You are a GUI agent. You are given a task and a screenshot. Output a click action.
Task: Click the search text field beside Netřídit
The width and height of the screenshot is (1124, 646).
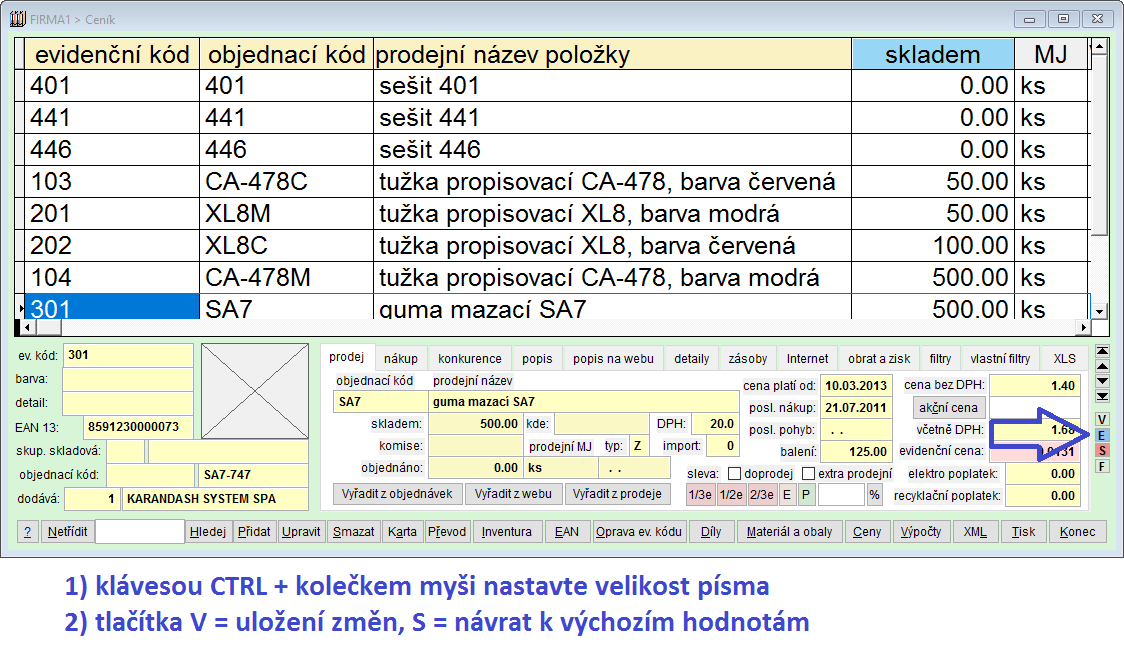click(x=140, y=532)
